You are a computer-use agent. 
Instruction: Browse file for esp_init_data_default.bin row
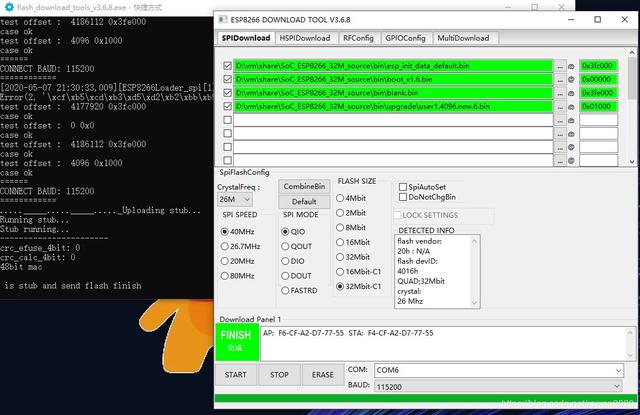pos(560,66)
